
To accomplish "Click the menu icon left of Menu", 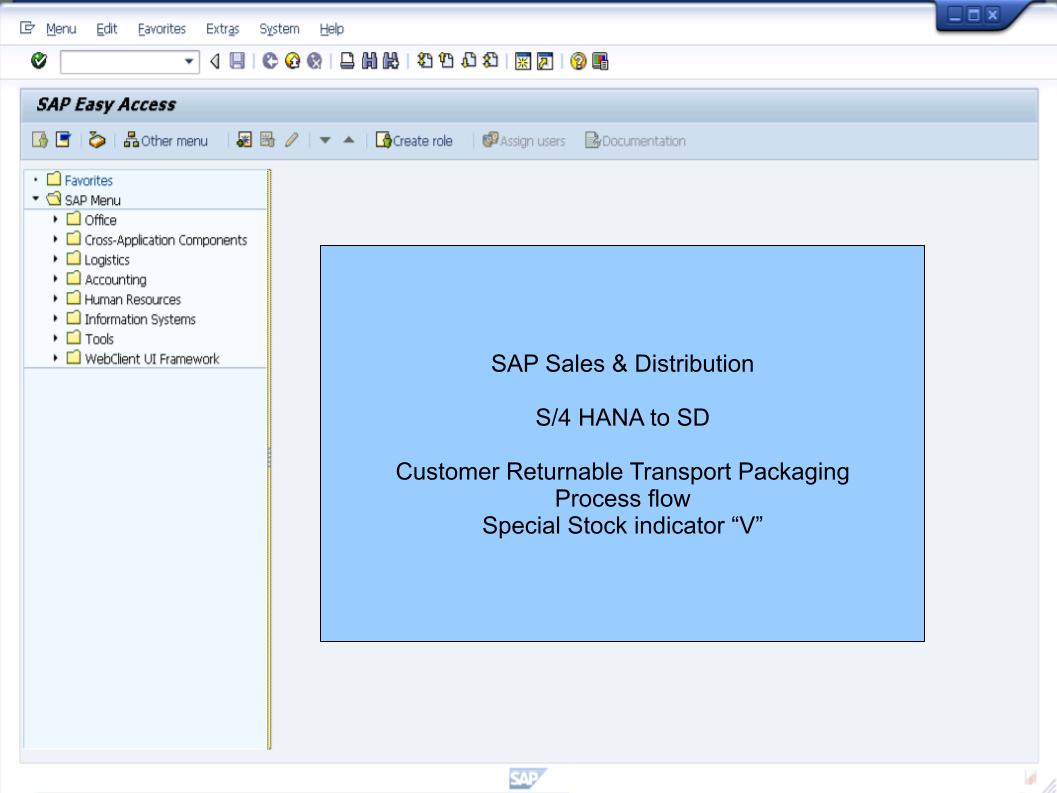I will click(x=27, y=28).
